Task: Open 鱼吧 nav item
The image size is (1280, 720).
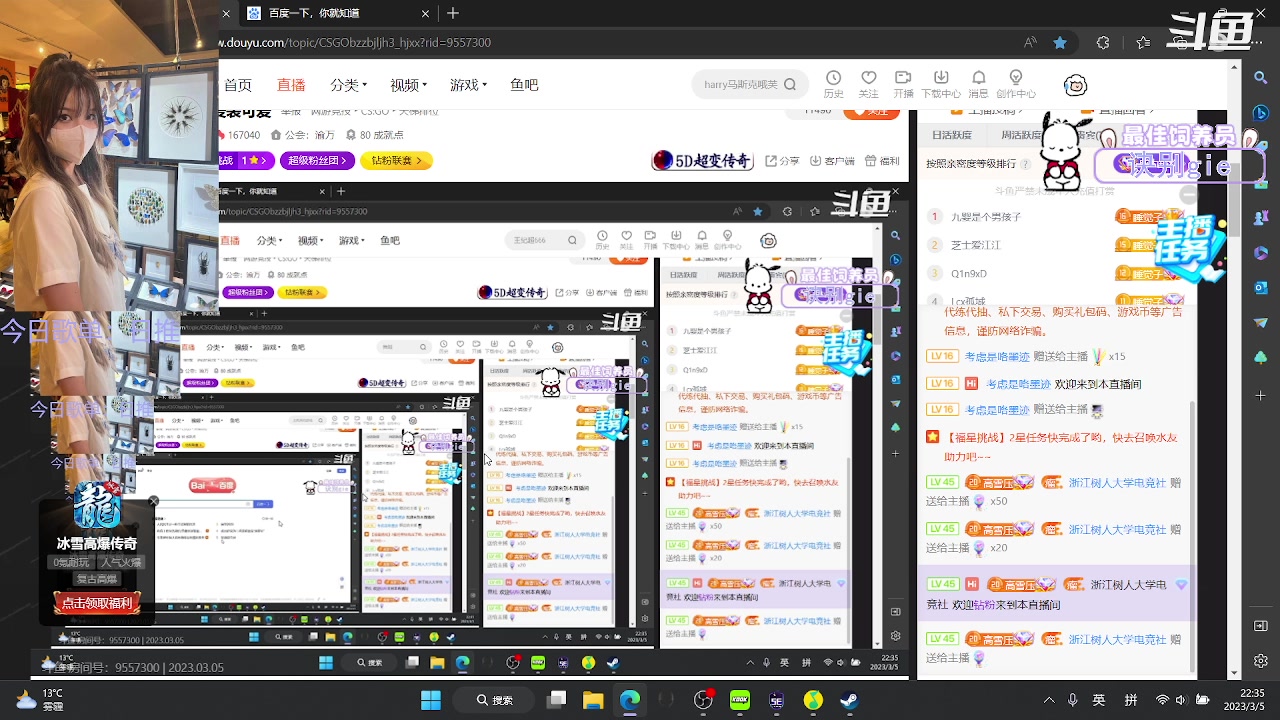Action: (x=524, y=85)
